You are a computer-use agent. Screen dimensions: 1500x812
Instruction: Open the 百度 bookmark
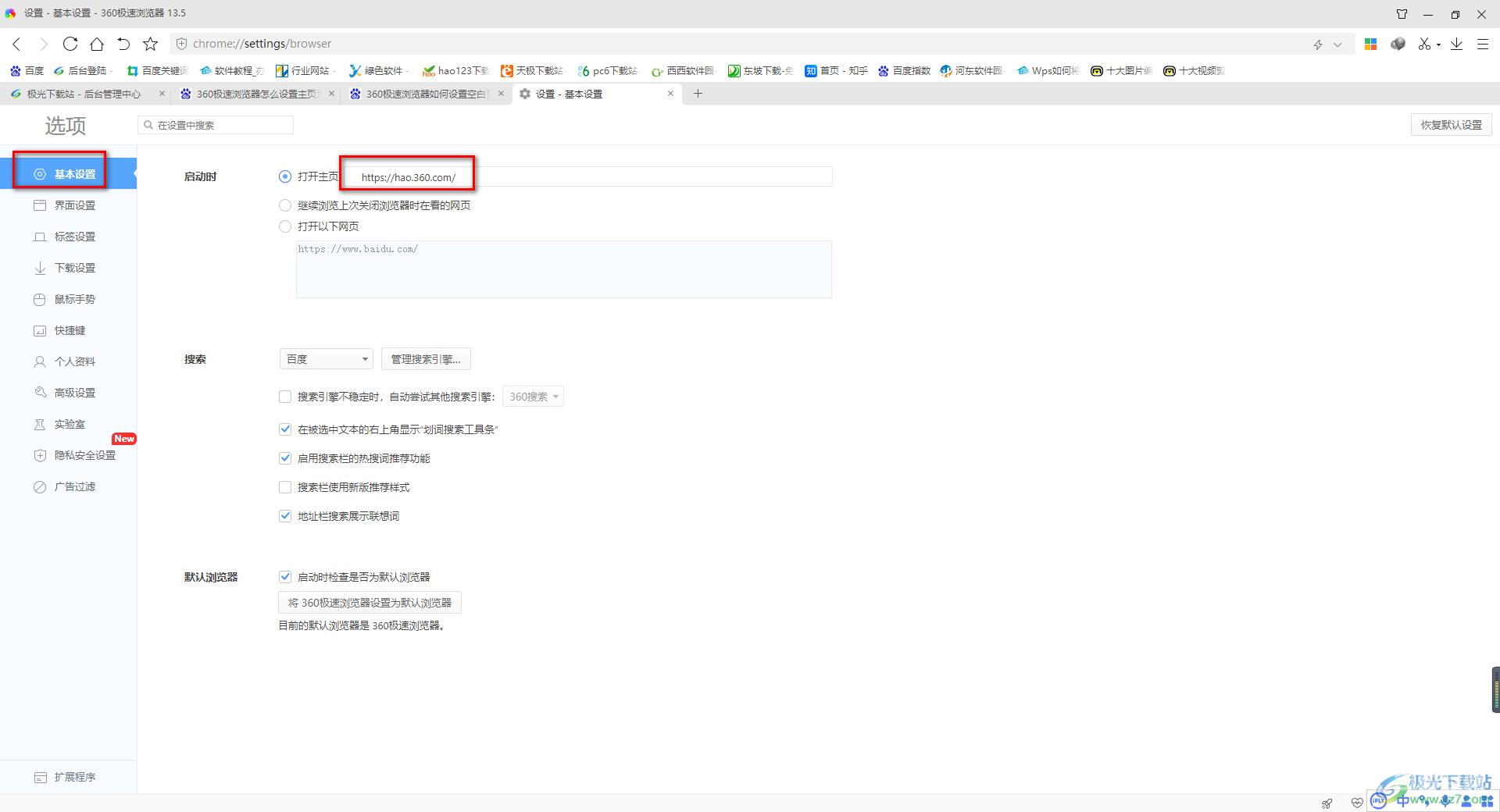pyautogui.click(x=27, y=71)
